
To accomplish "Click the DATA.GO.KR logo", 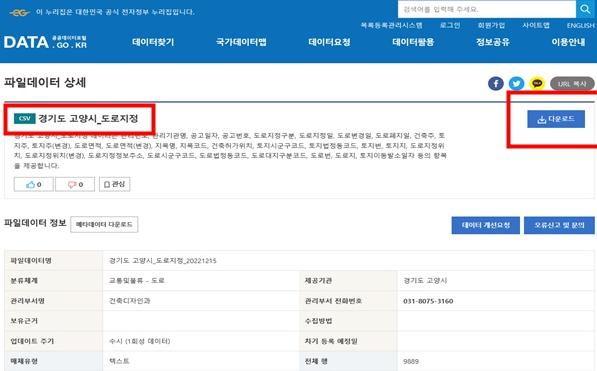I will (x=45, y=42).
